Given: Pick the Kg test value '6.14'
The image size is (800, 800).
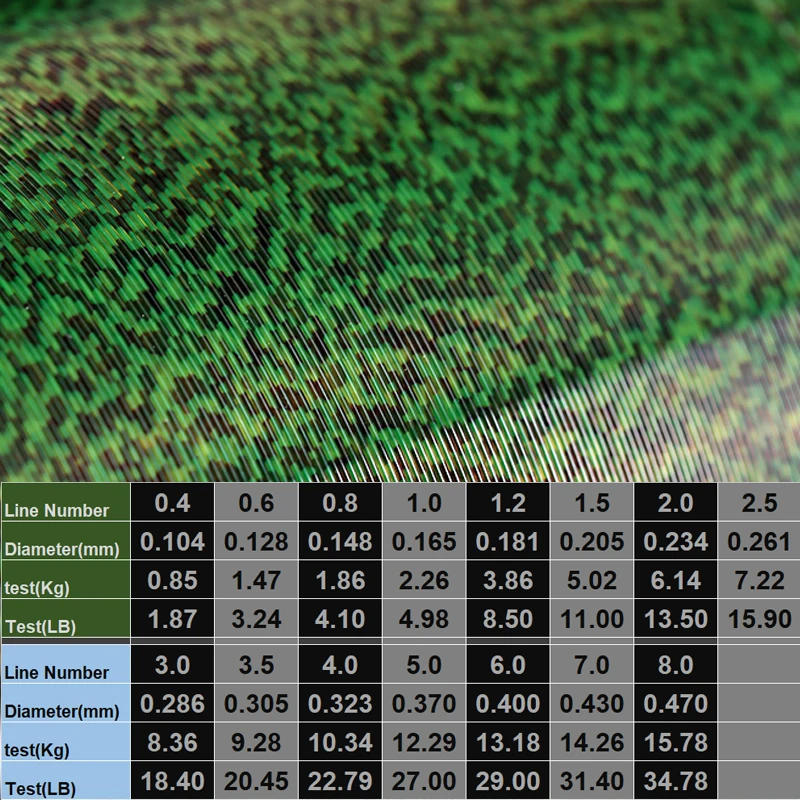Looking at the screenshot, I should [676, 580].
